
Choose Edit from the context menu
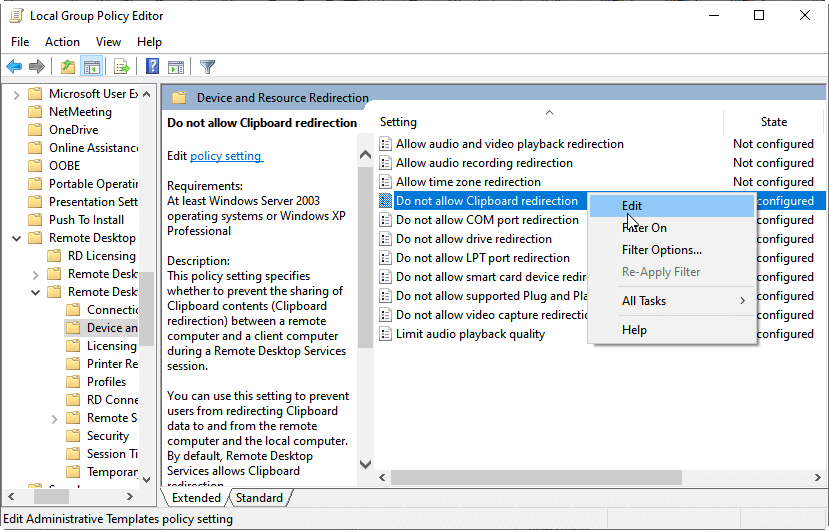tap(632, 206)
